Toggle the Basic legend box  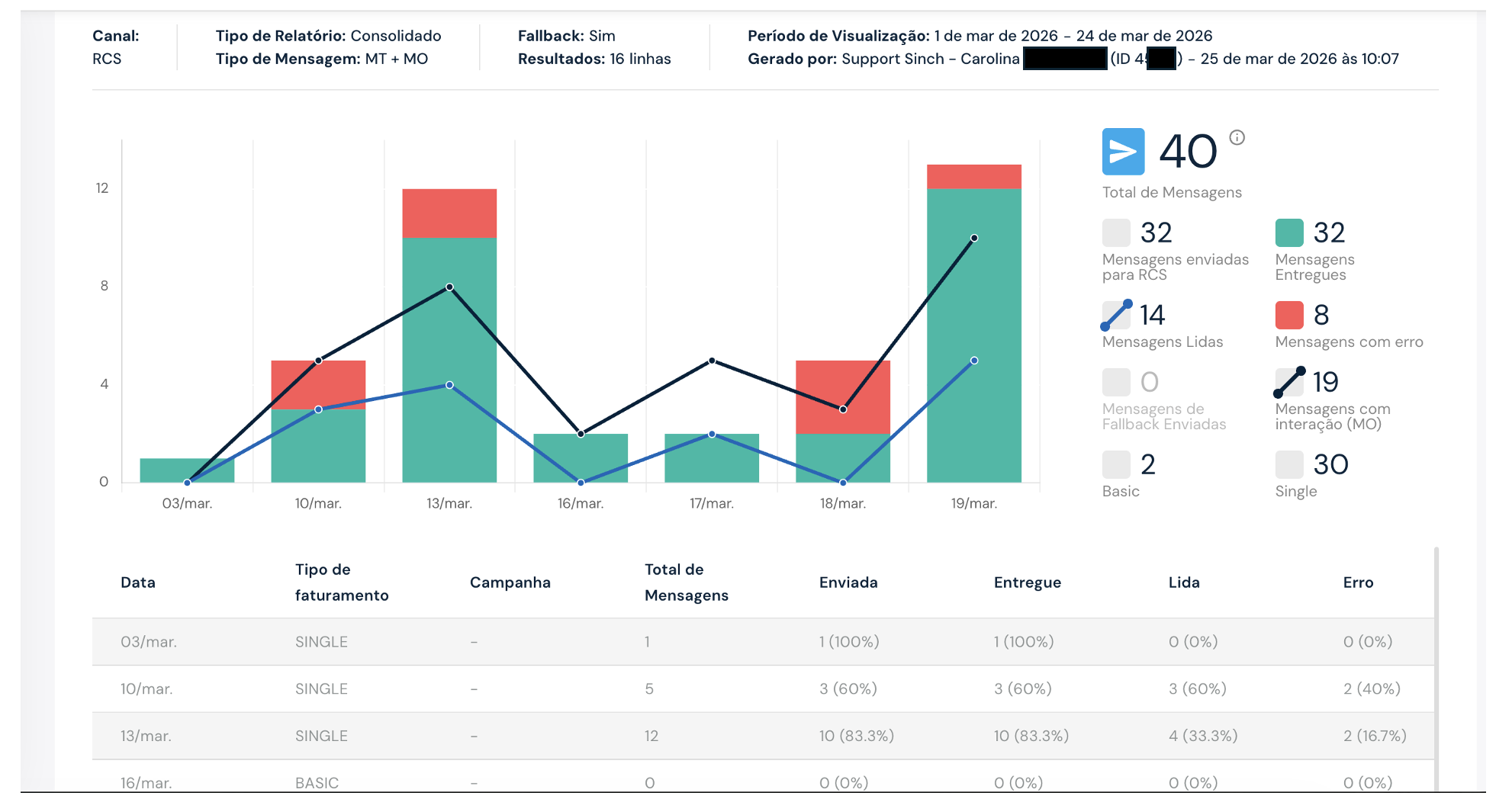click(1116, 464)
